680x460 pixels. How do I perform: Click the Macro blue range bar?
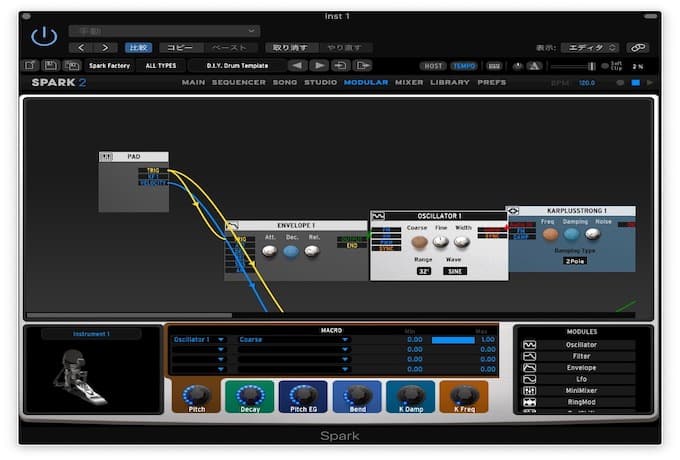tap(453, 340)
